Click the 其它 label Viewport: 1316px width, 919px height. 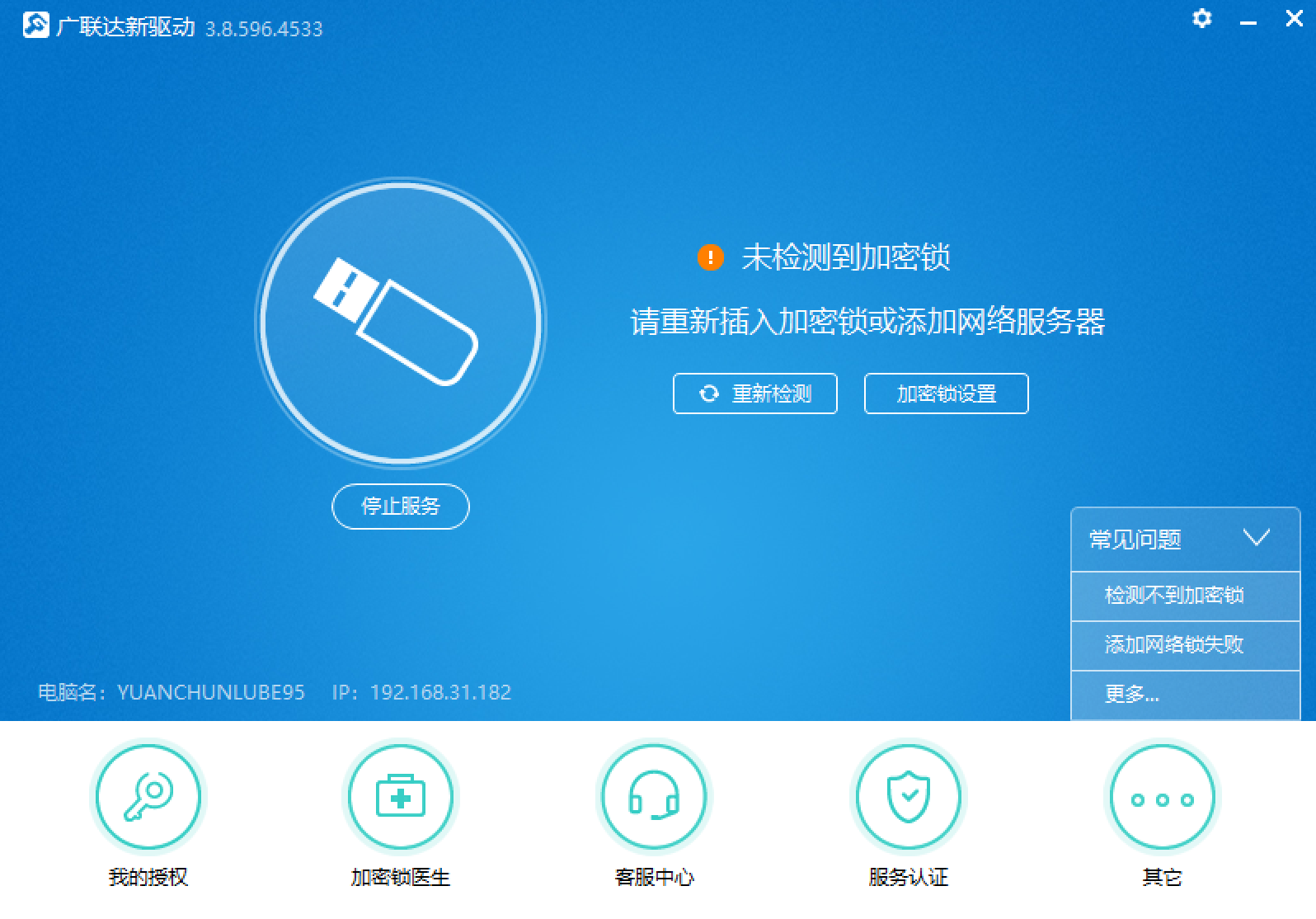tap(1162, 877)
